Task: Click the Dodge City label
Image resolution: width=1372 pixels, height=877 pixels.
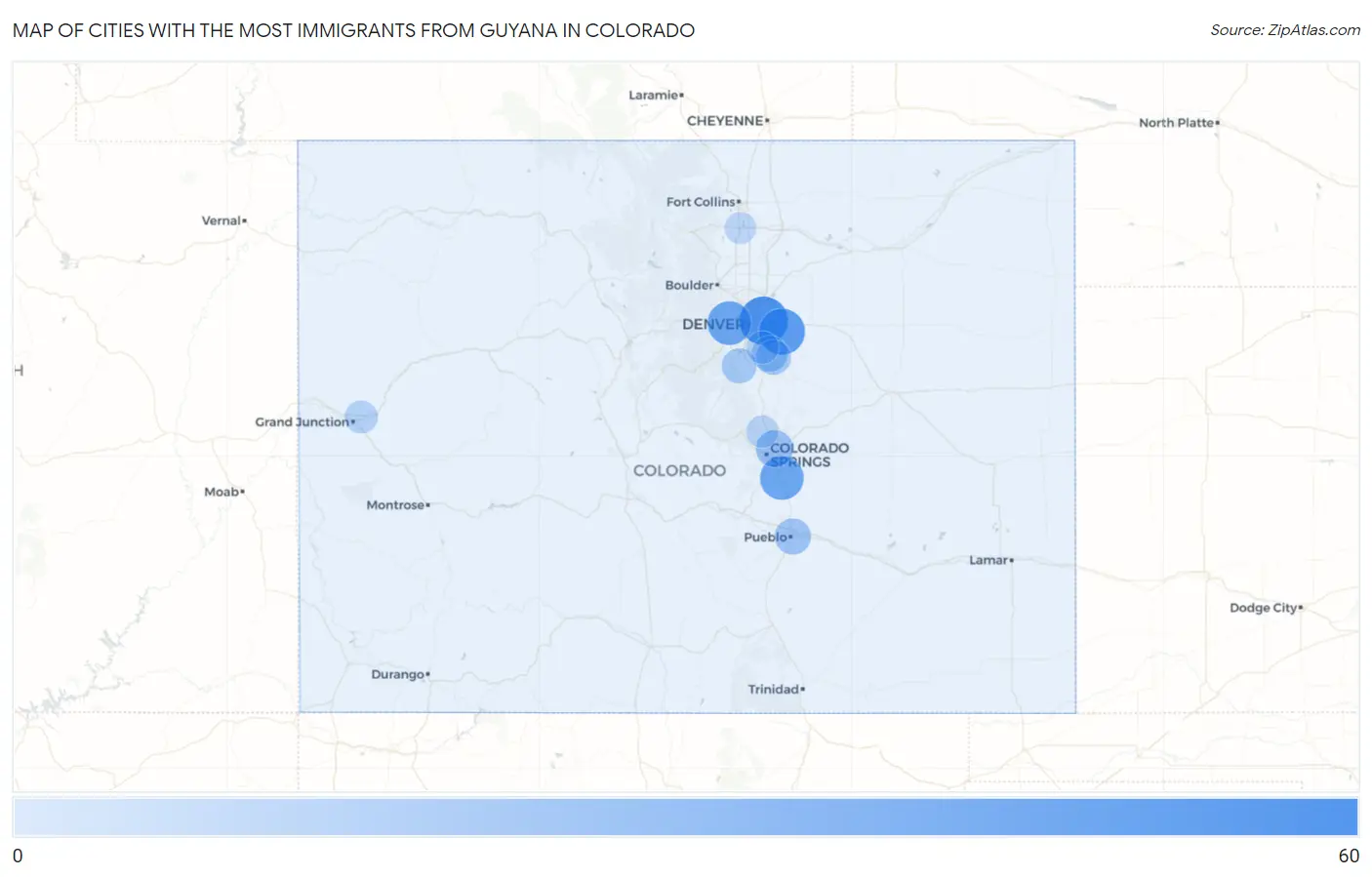Action: (x=1266, y=608)
